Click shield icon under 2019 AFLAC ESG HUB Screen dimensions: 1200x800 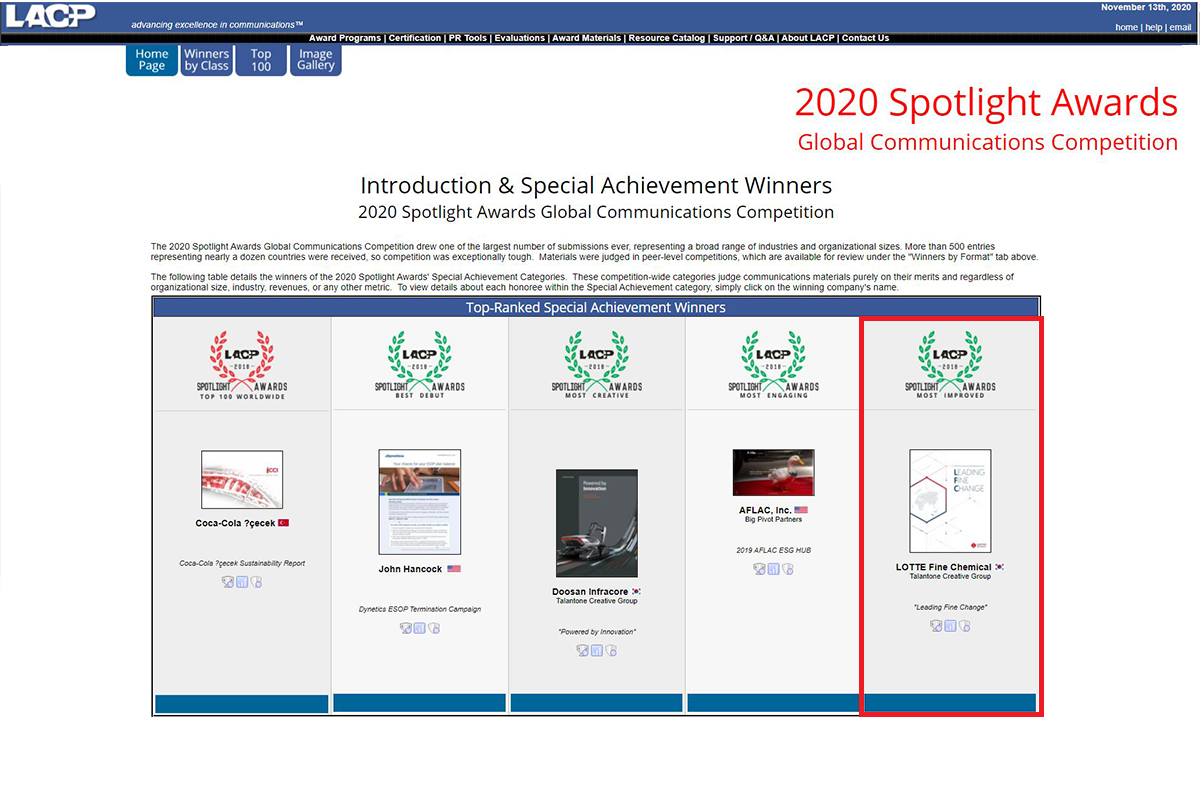pos(787,569)
